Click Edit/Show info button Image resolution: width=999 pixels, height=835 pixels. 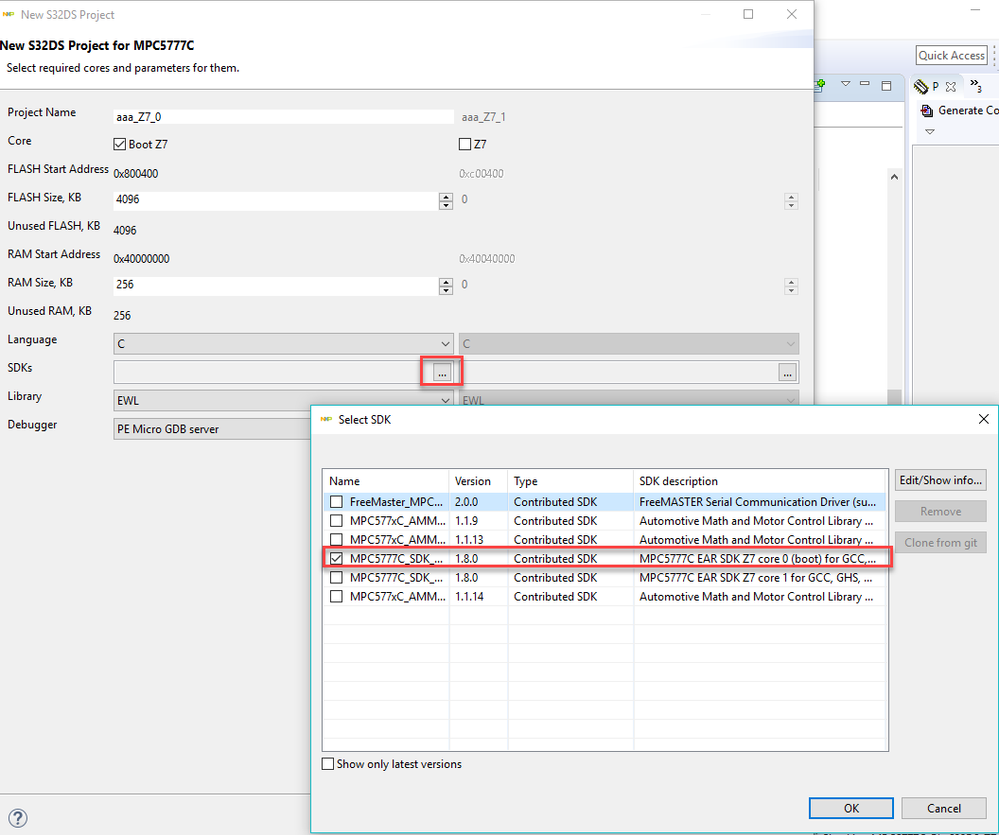940,480
